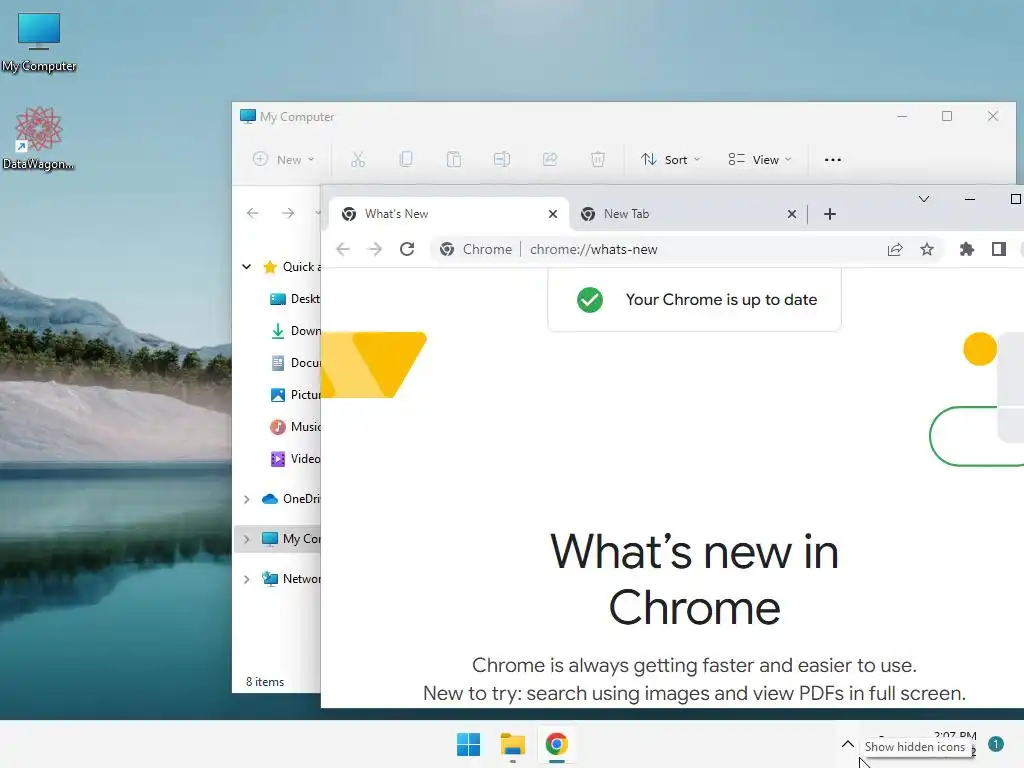Click the '8 items' status bar text
The width and height of the screenshot is (1024, 768).
click(264, 682)
